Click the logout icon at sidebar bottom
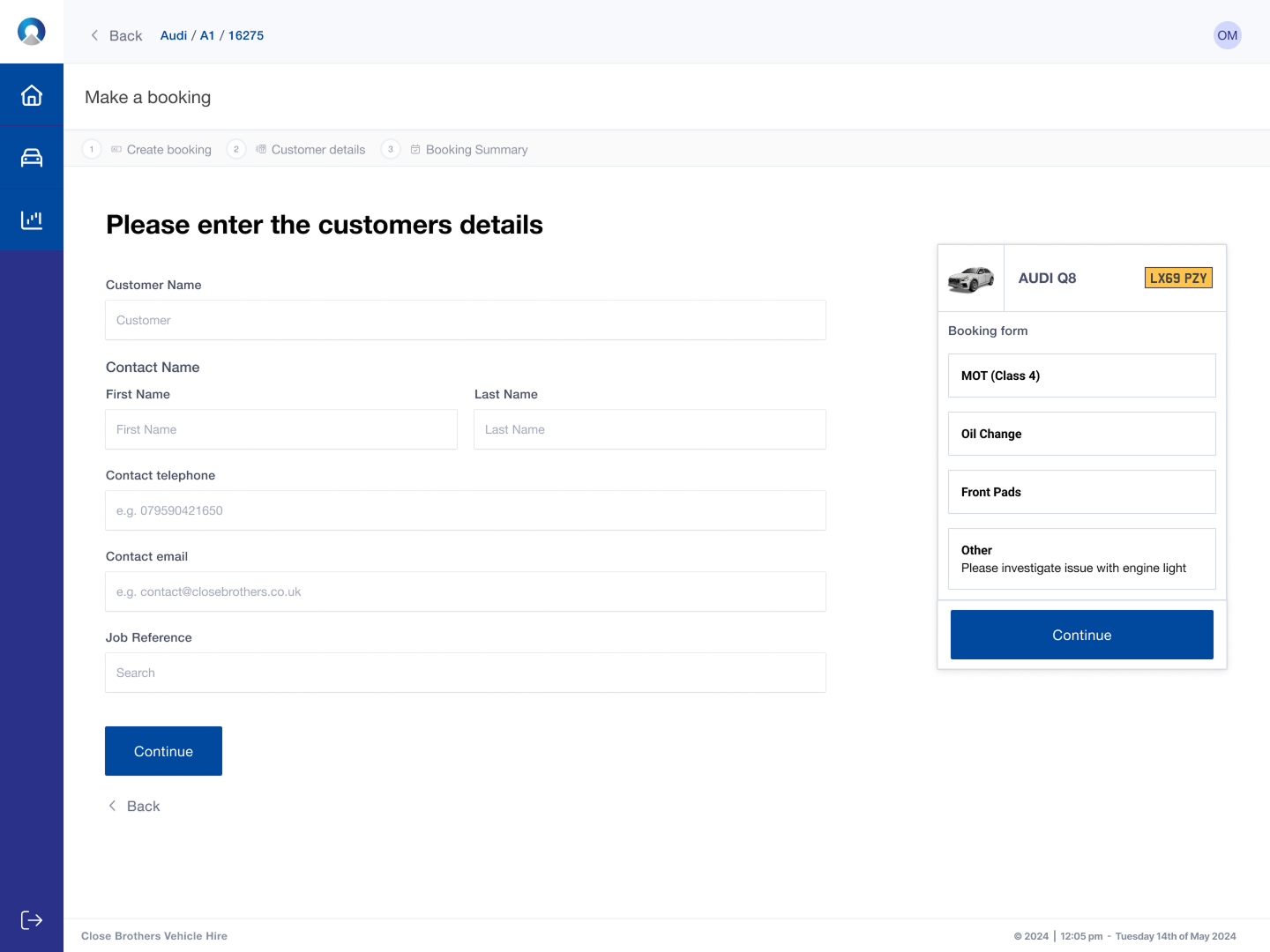1270x952 pixels. 32,919
